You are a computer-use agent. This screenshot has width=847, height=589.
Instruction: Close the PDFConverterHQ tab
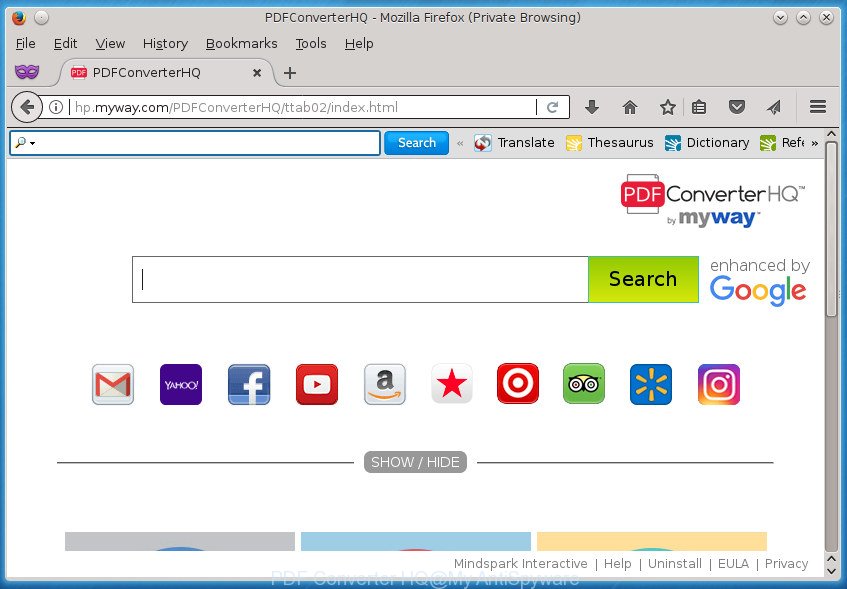tap(257, 72)
